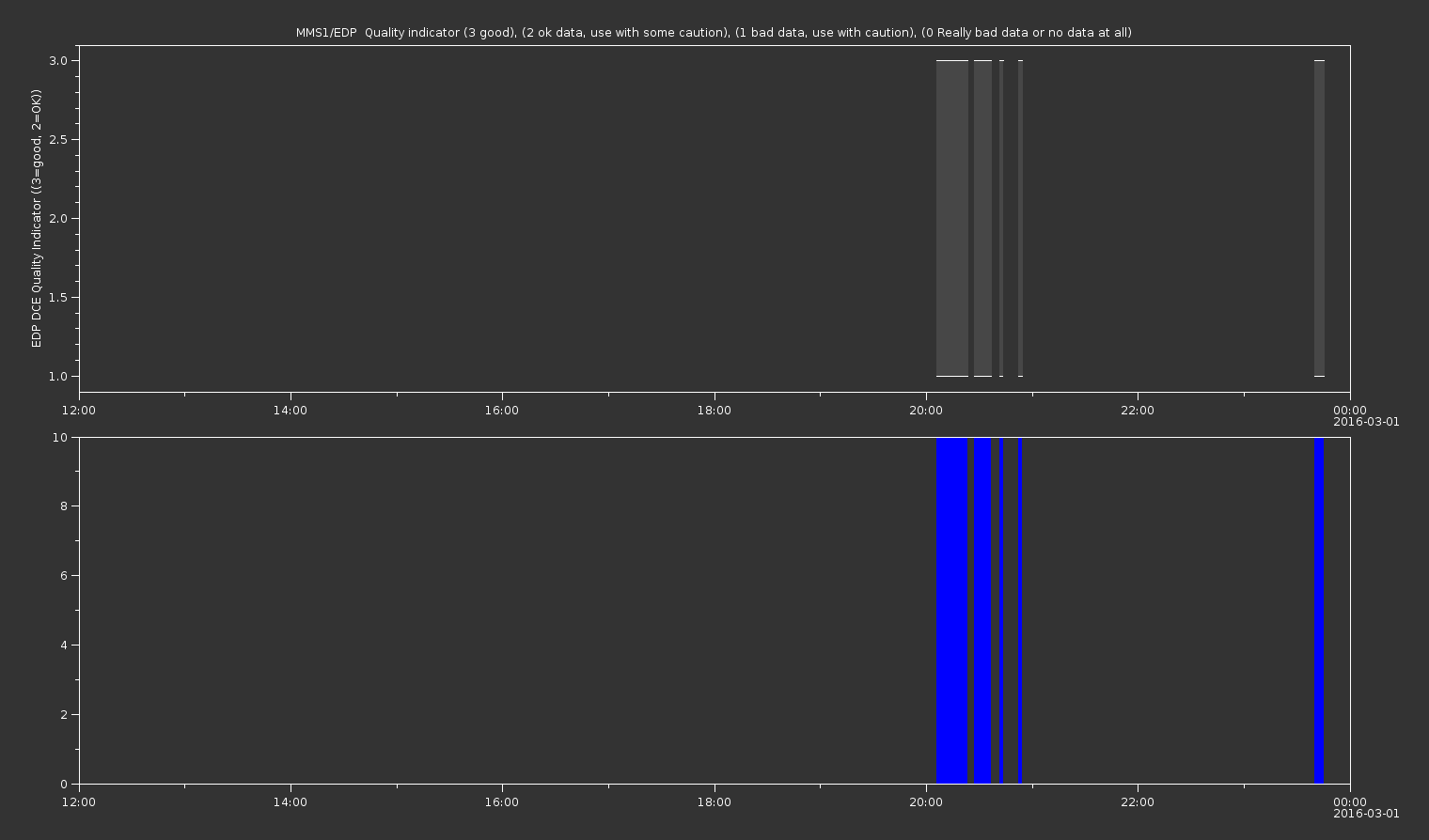Click the 0 tick label on lower plot

[x=64, y=785]
